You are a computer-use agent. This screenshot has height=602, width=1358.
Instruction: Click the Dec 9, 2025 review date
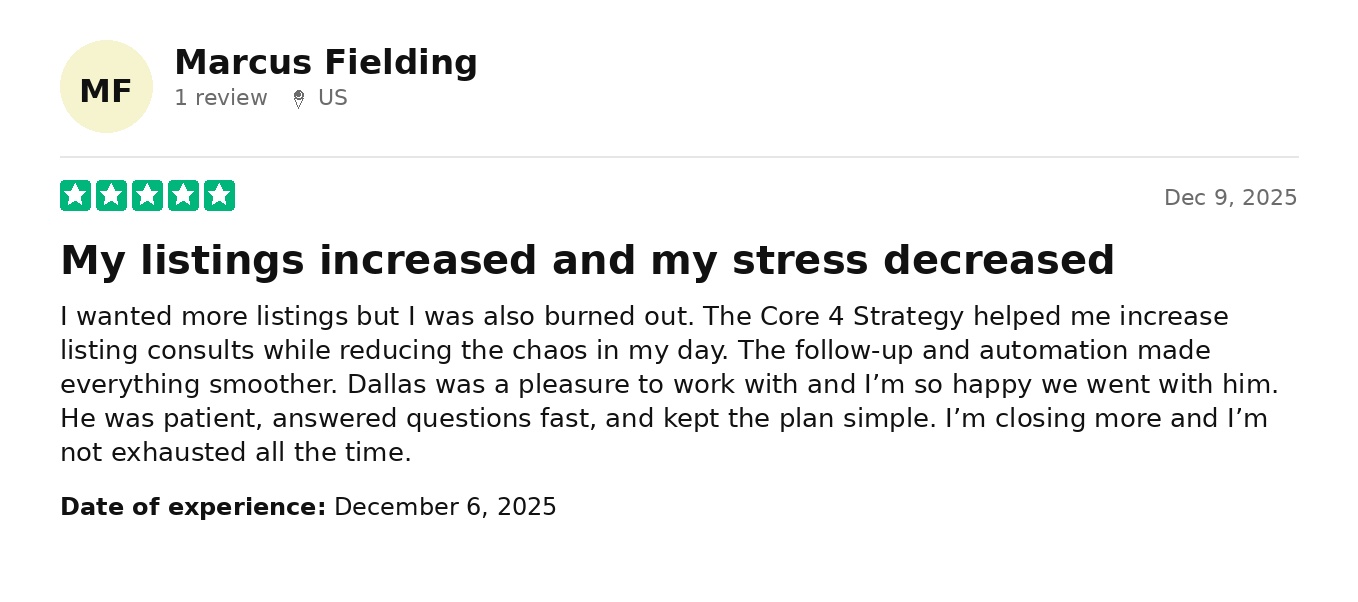tap(1230, 198)
